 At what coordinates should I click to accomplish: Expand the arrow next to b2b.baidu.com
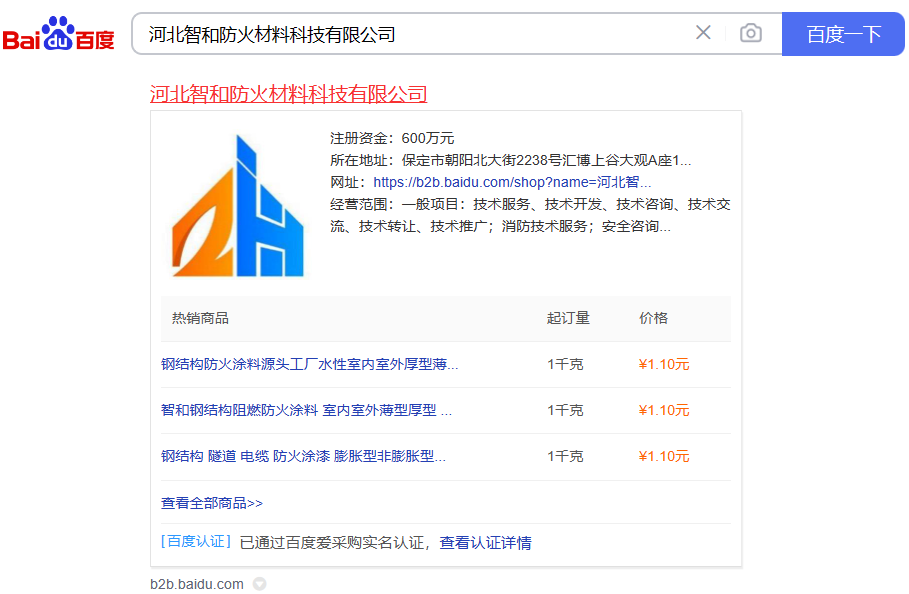[x=259, y=584]
